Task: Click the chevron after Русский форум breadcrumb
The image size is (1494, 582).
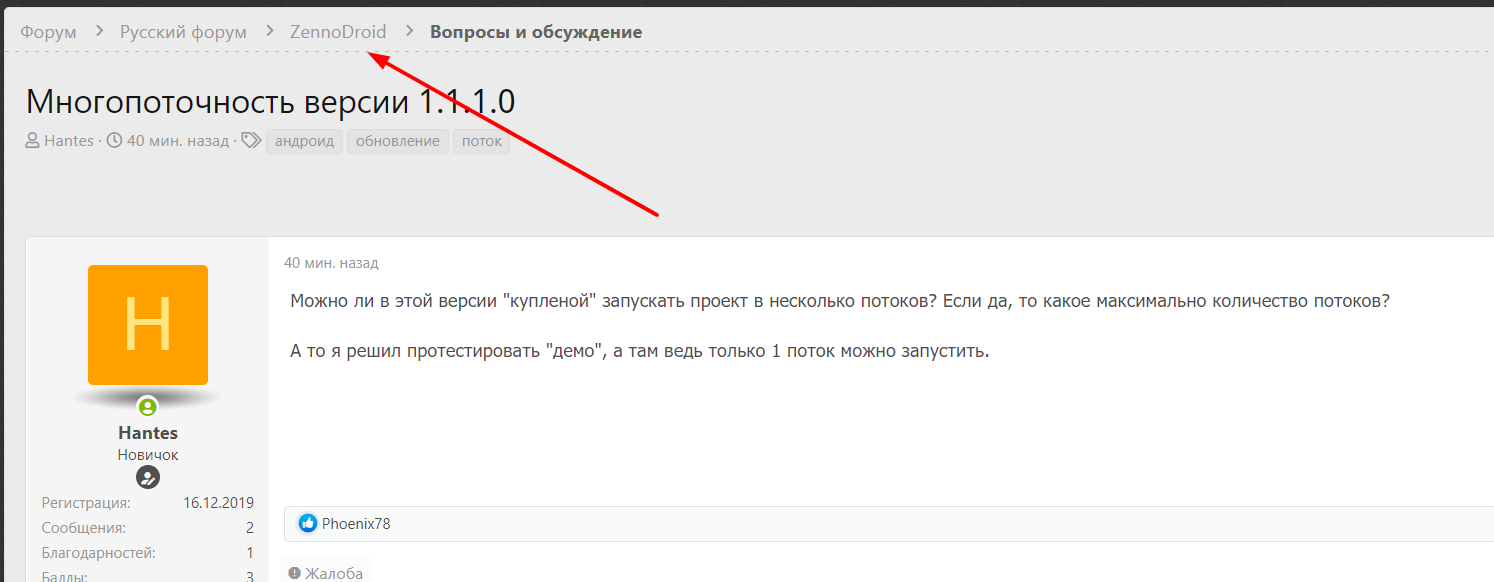Action: (269, 32)
